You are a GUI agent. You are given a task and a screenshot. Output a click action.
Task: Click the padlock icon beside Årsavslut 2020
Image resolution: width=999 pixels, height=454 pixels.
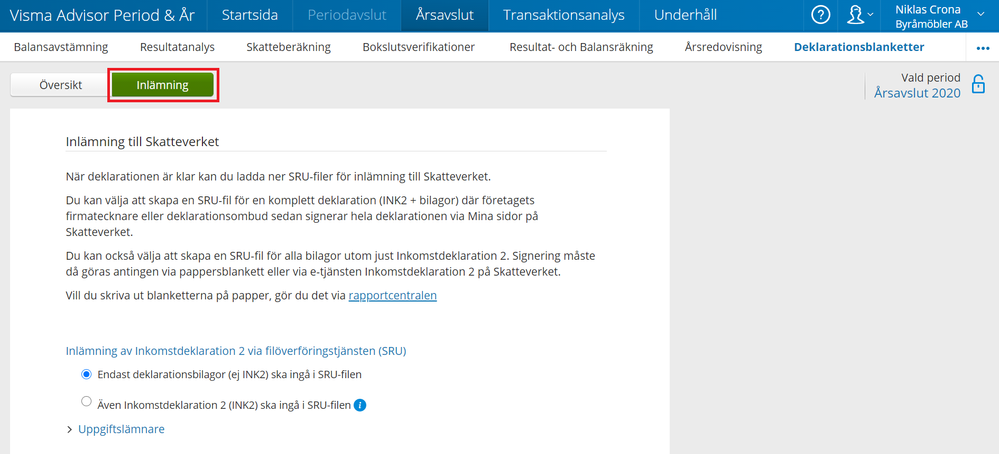click(x=978, y=85)
